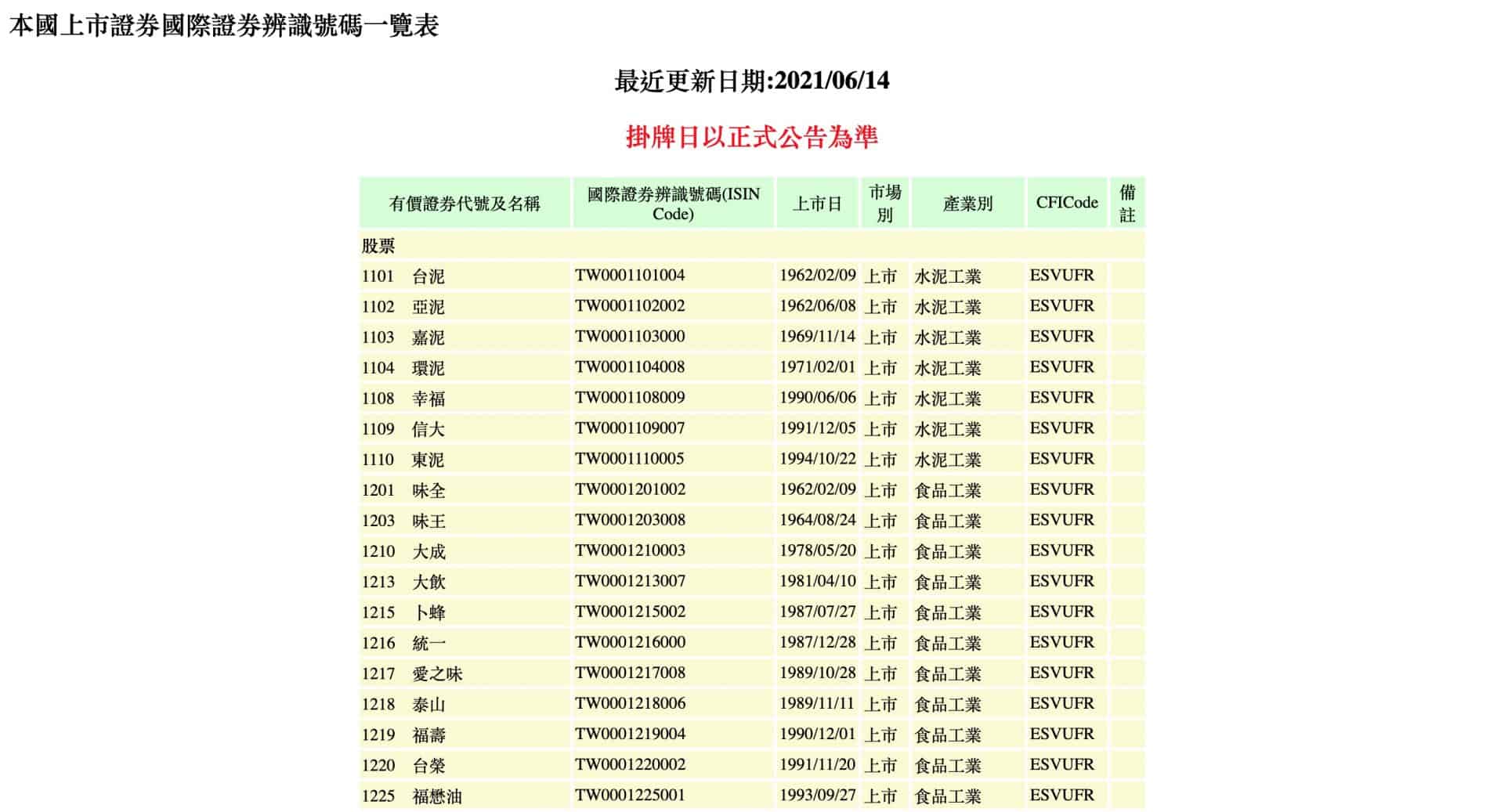1504x812 pixels.
Task: Select ISIN code TW0001102002
Action: pos(674,307)
